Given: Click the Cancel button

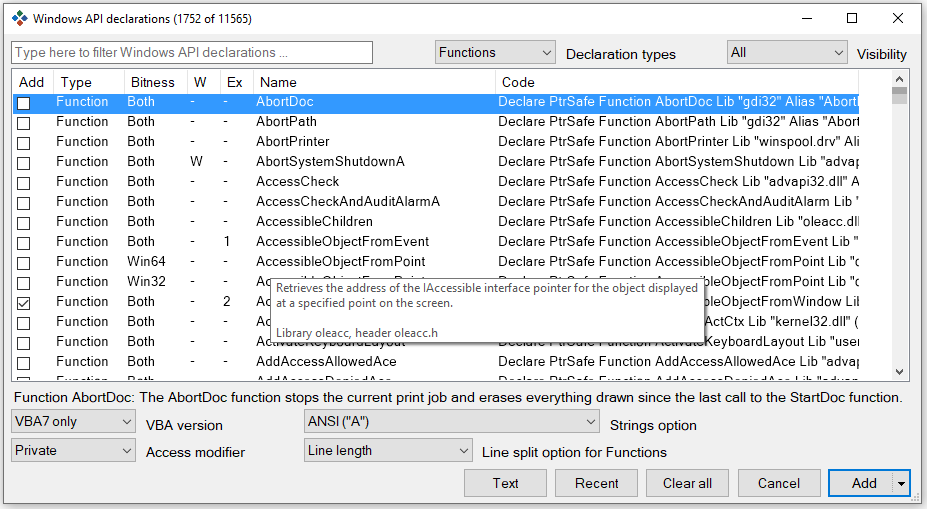Looking at the screenshot, I should 779,484.
